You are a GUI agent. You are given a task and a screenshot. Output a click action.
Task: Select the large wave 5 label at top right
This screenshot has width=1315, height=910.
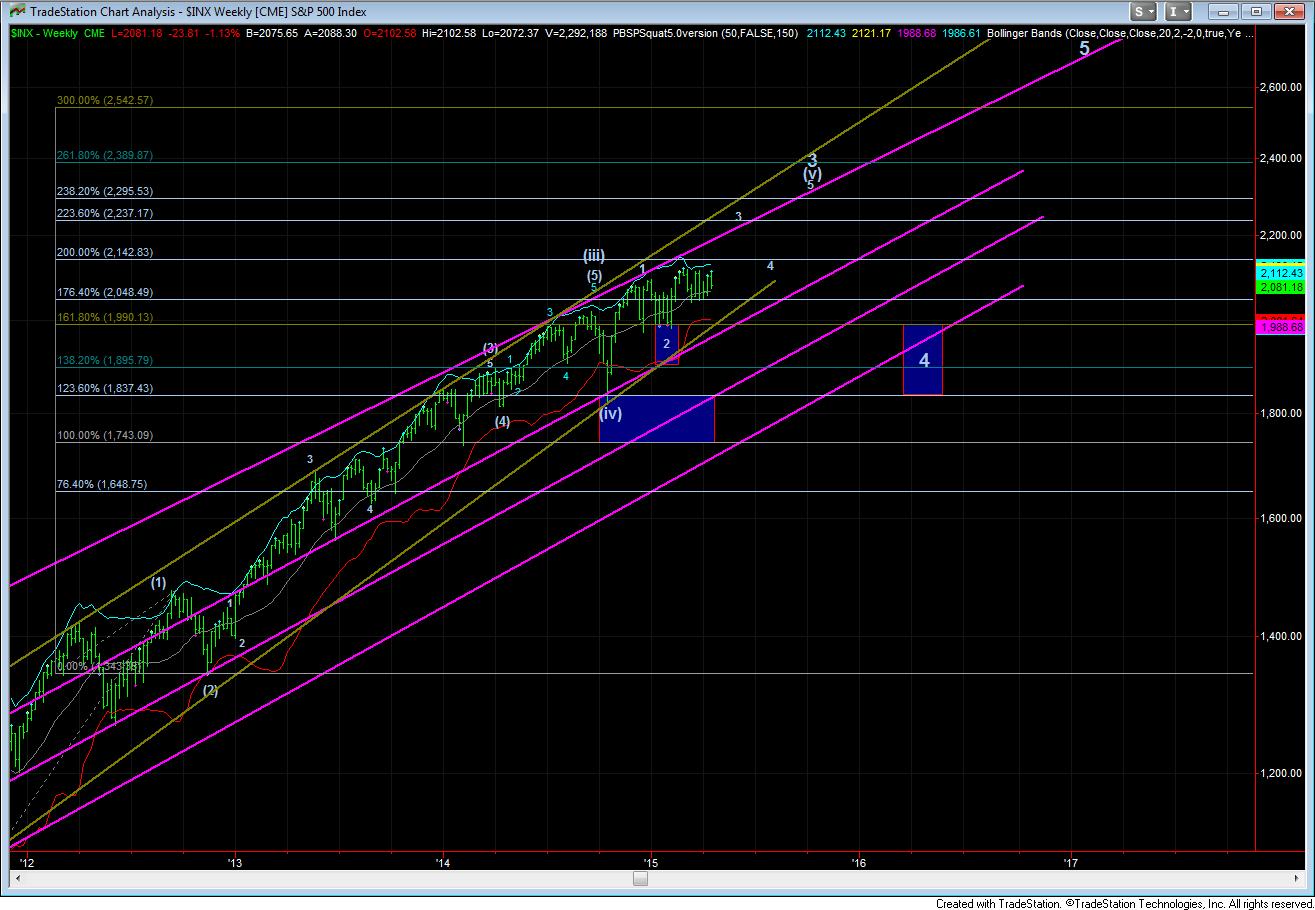pos(1084,48)
